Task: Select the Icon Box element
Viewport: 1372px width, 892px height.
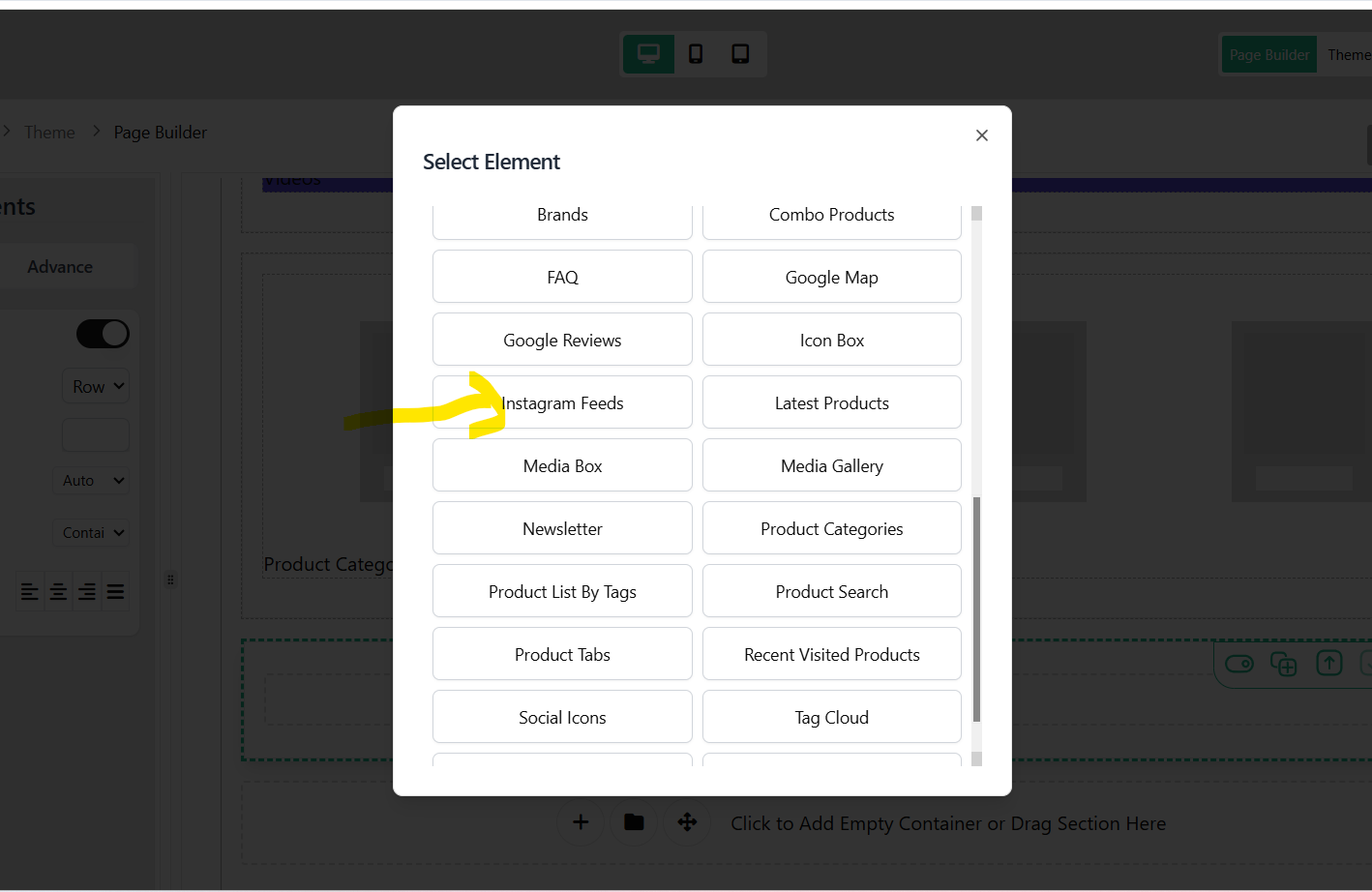Action: click(x=832, y=340)
